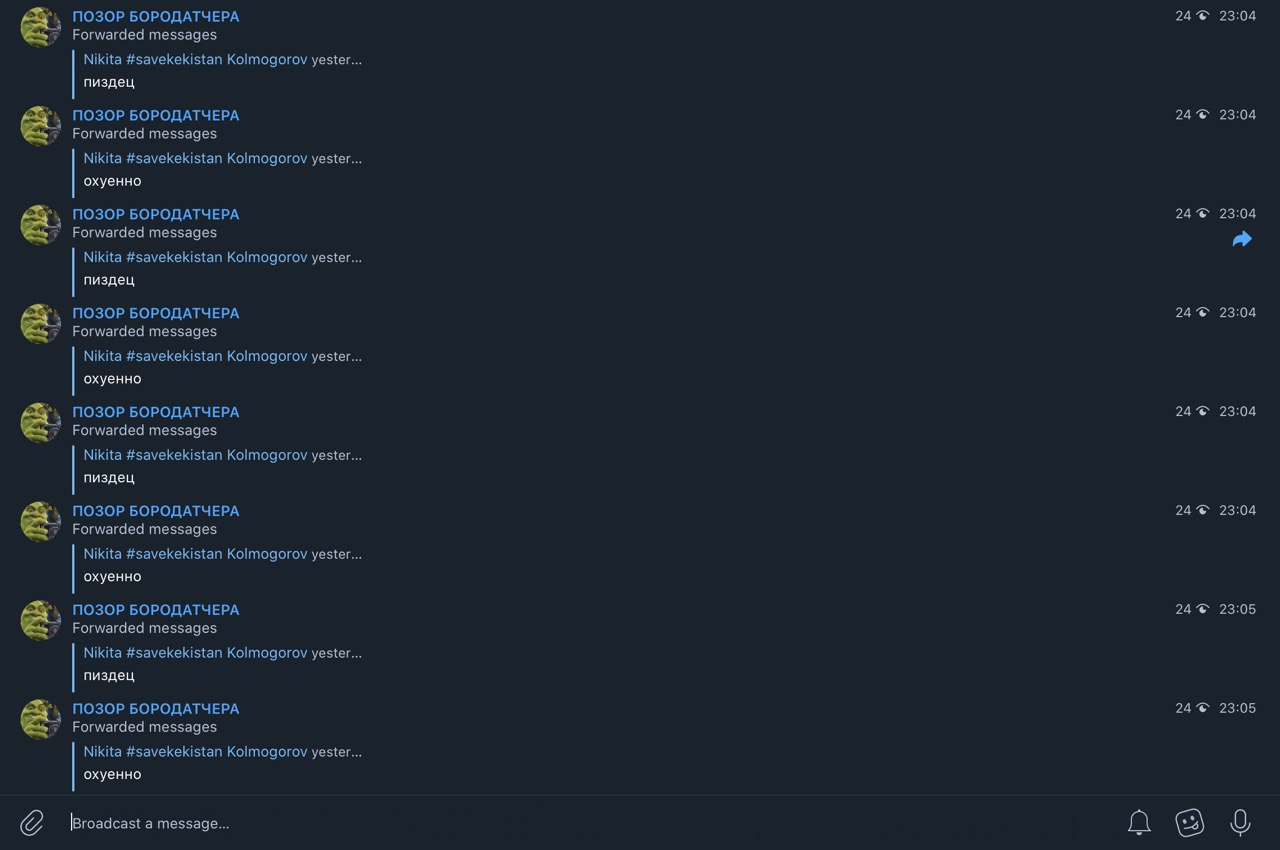The height and width of the screenshot is (850, 1280).
Task: Focus the 'Broadcast a message...' input field
Action: 590,823
